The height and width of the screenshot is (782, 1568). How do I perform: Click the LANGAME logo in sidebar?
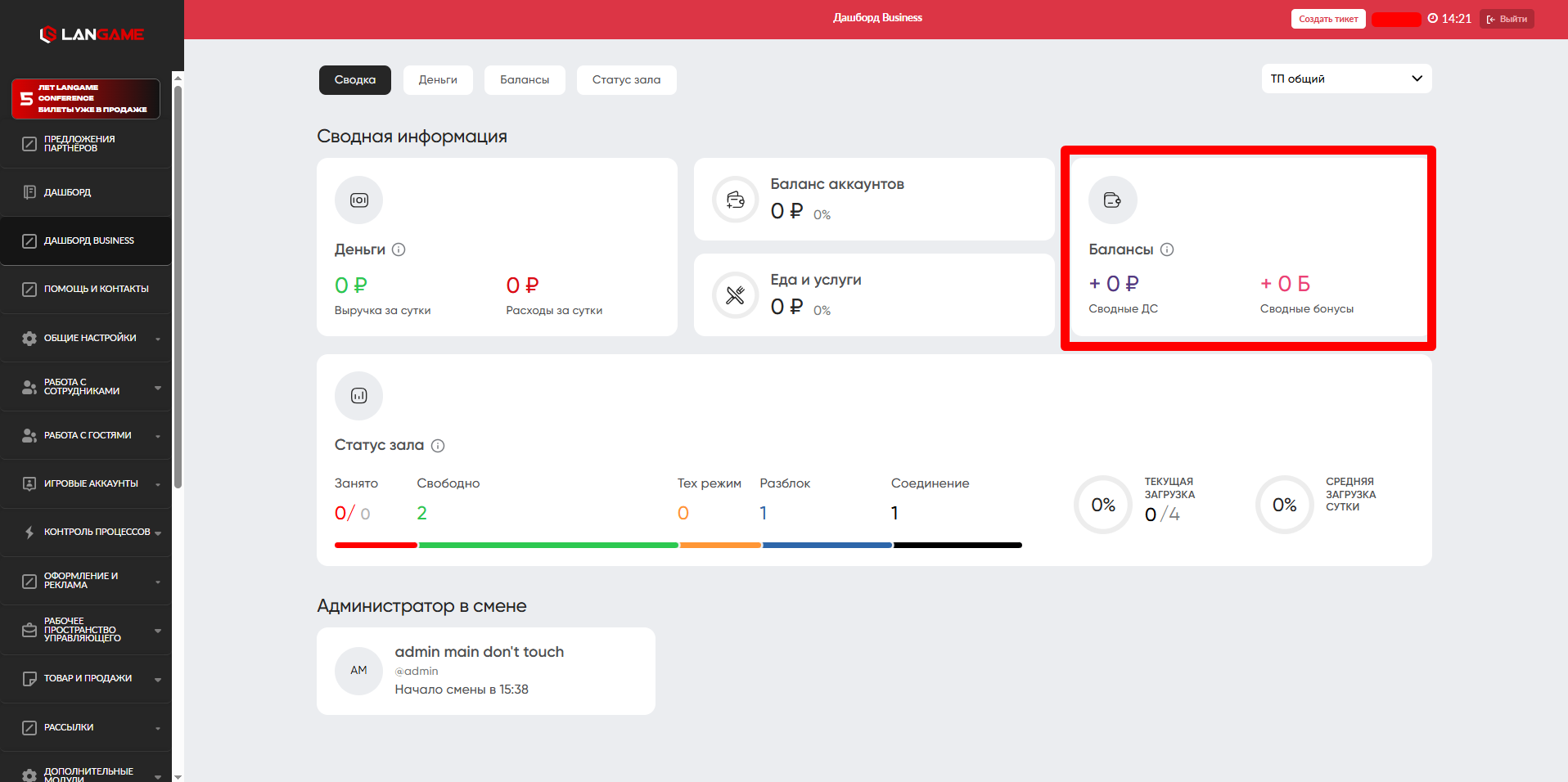pyautogui.click(x=92, y=34)
